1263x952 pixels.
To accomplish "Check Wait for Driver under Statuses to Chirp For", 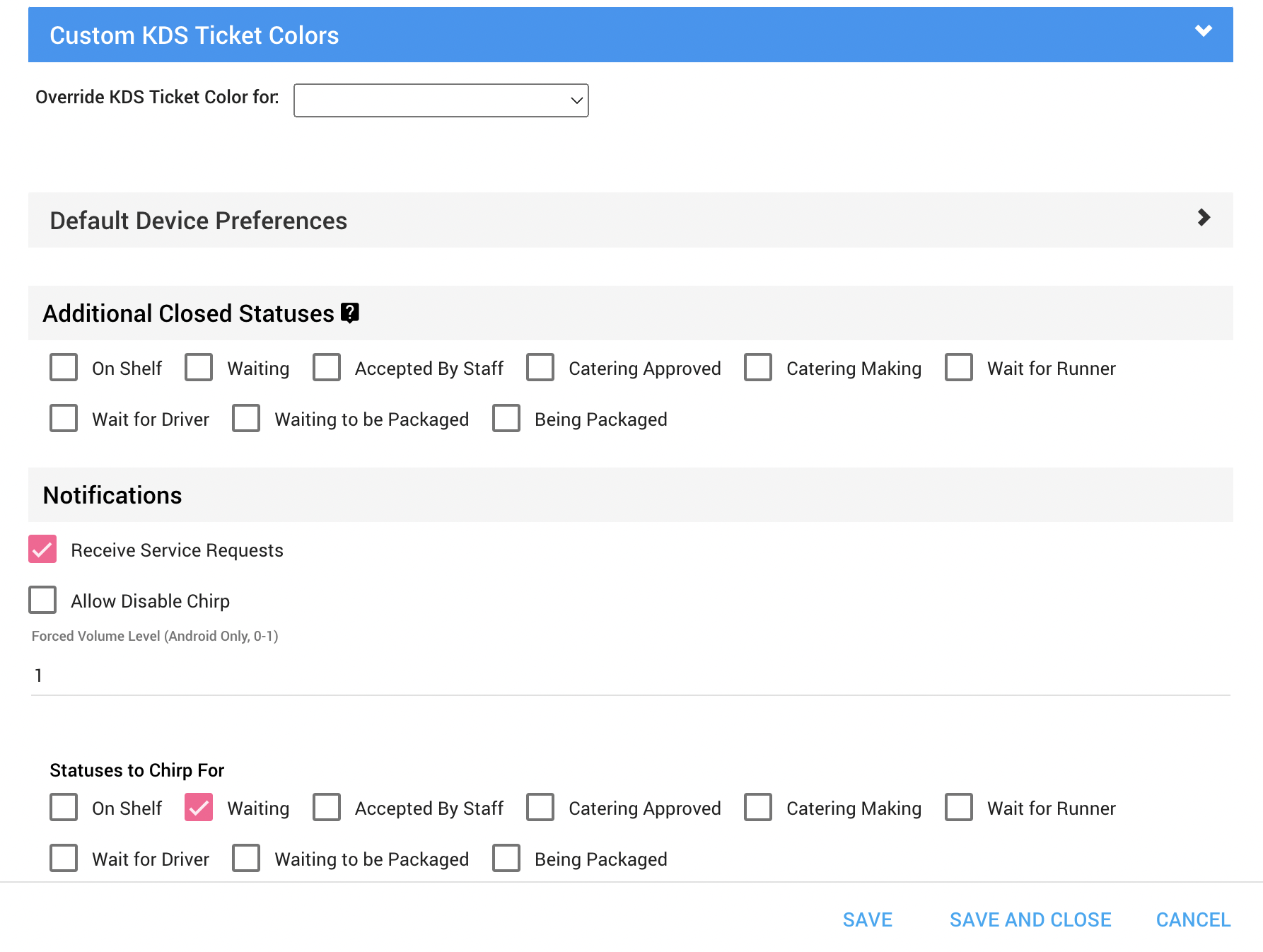I will 64,859.
